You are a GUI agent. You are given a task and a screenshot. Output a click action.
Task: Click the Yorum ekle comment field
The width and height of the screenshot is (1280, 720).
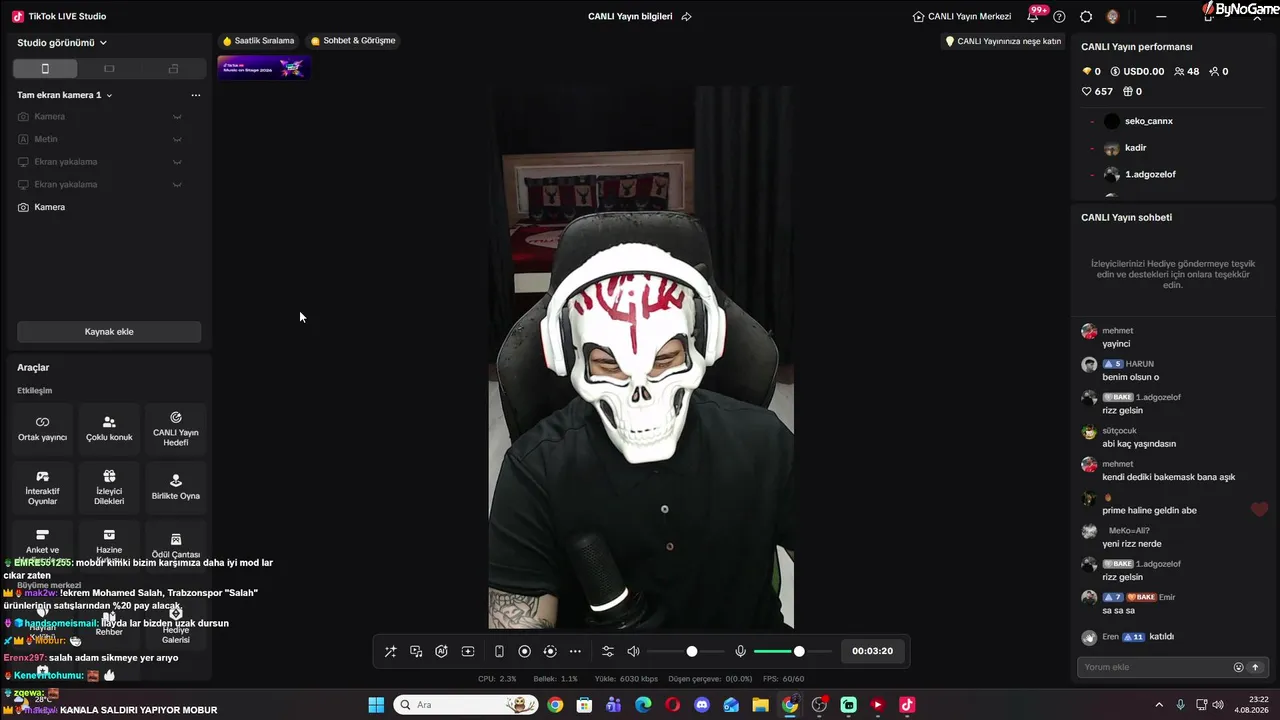click(x=1153, y=667)
